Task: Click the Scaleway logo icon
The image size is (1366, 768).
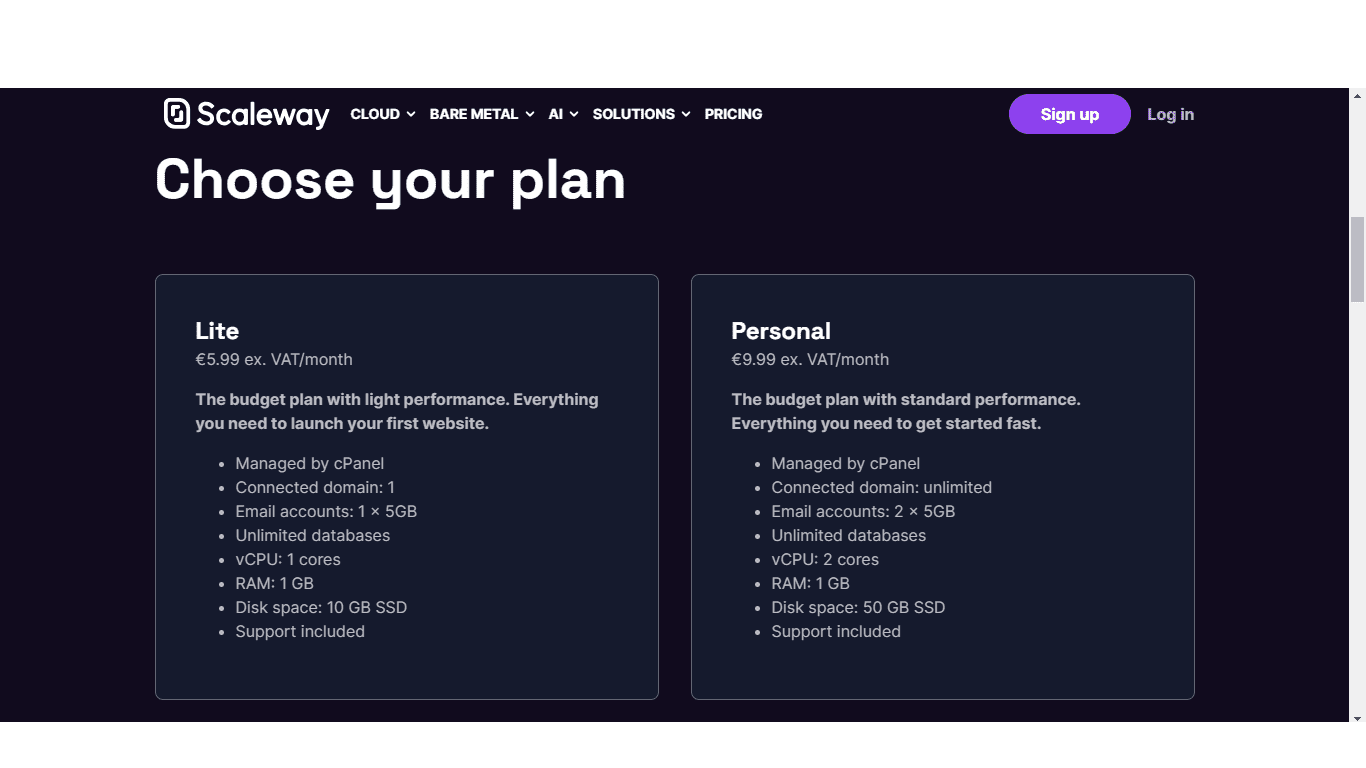Action: [x=177, y=114]
